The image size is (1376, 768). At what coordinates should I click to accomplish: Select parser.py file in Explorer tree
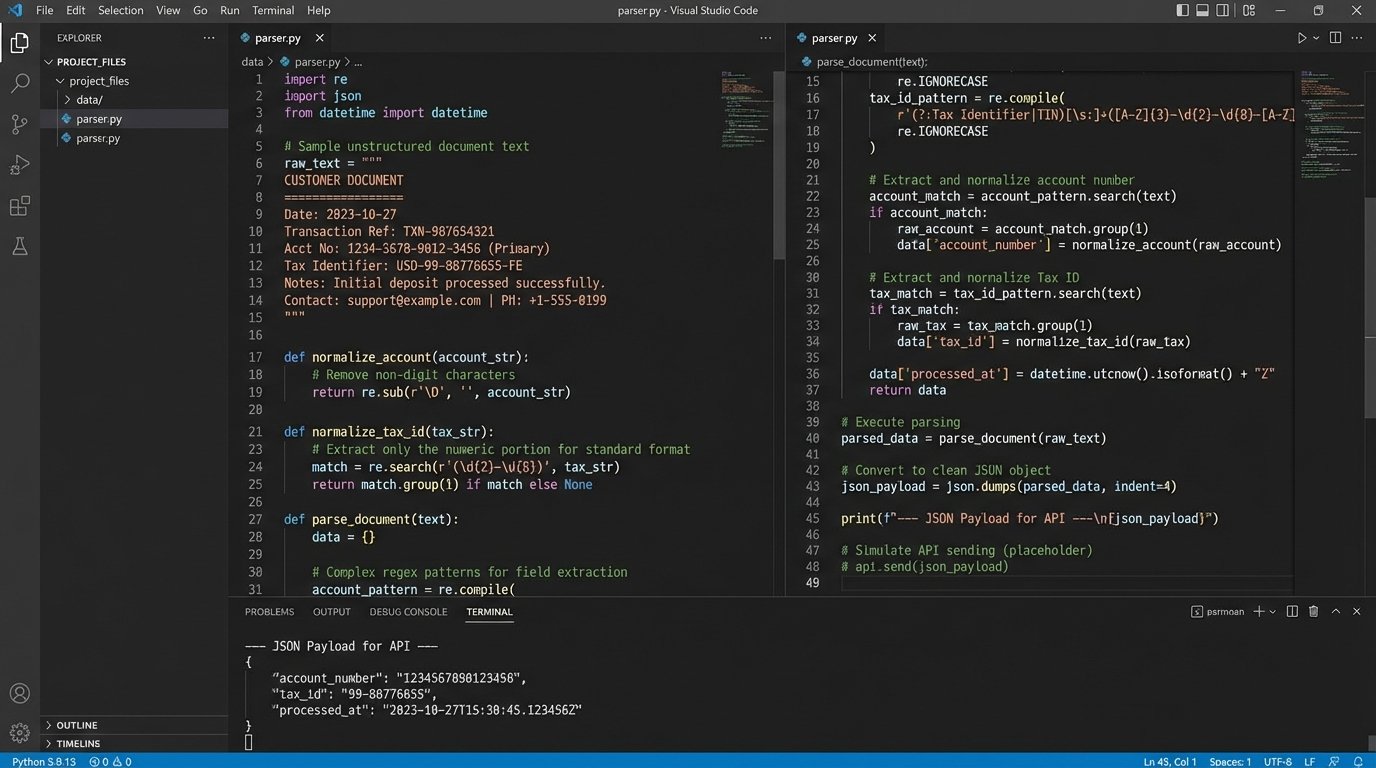(x=99, y=119)
